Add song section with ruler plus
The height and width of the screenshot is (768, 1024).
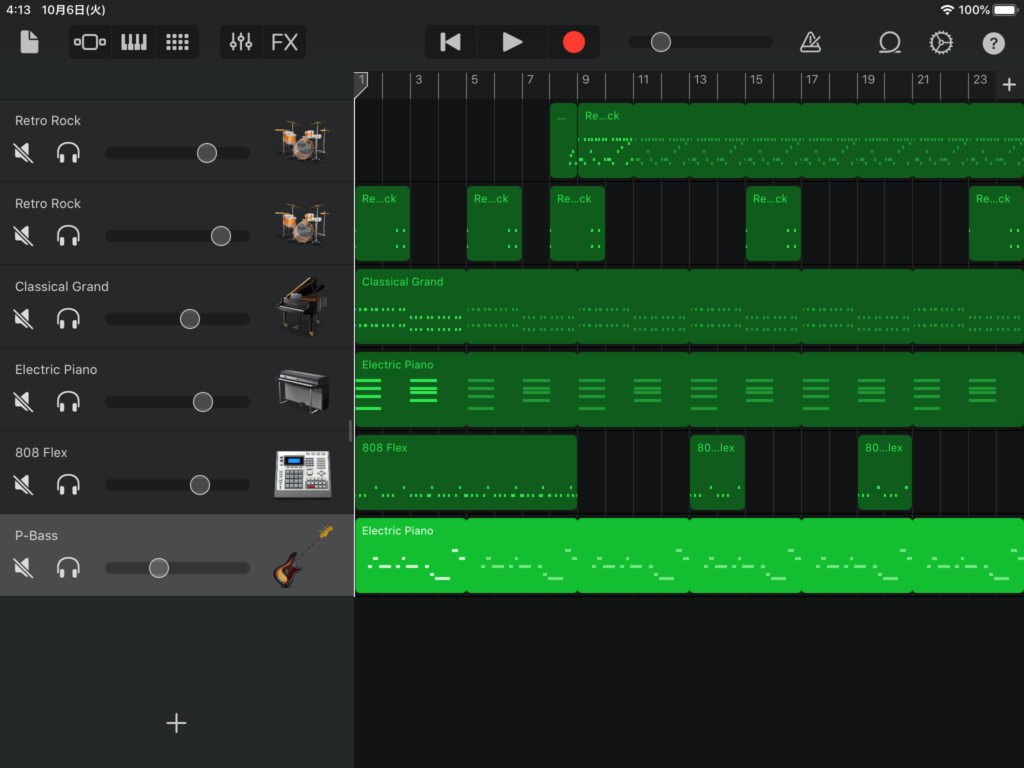click(x=1009, y=85)
